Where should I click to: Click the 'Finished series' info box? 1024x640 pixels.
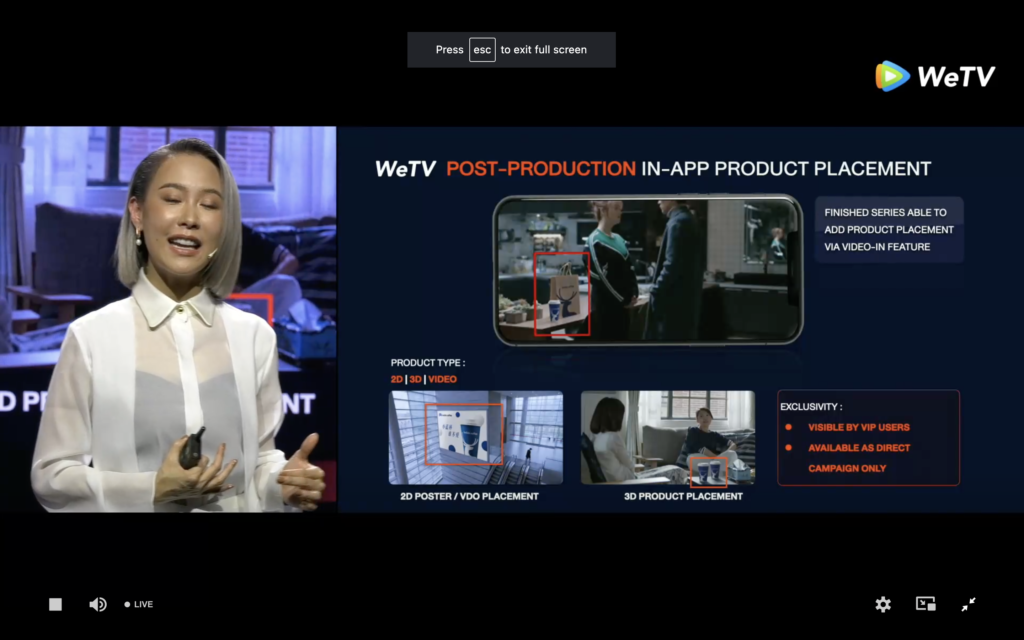[x=888, y=229]
